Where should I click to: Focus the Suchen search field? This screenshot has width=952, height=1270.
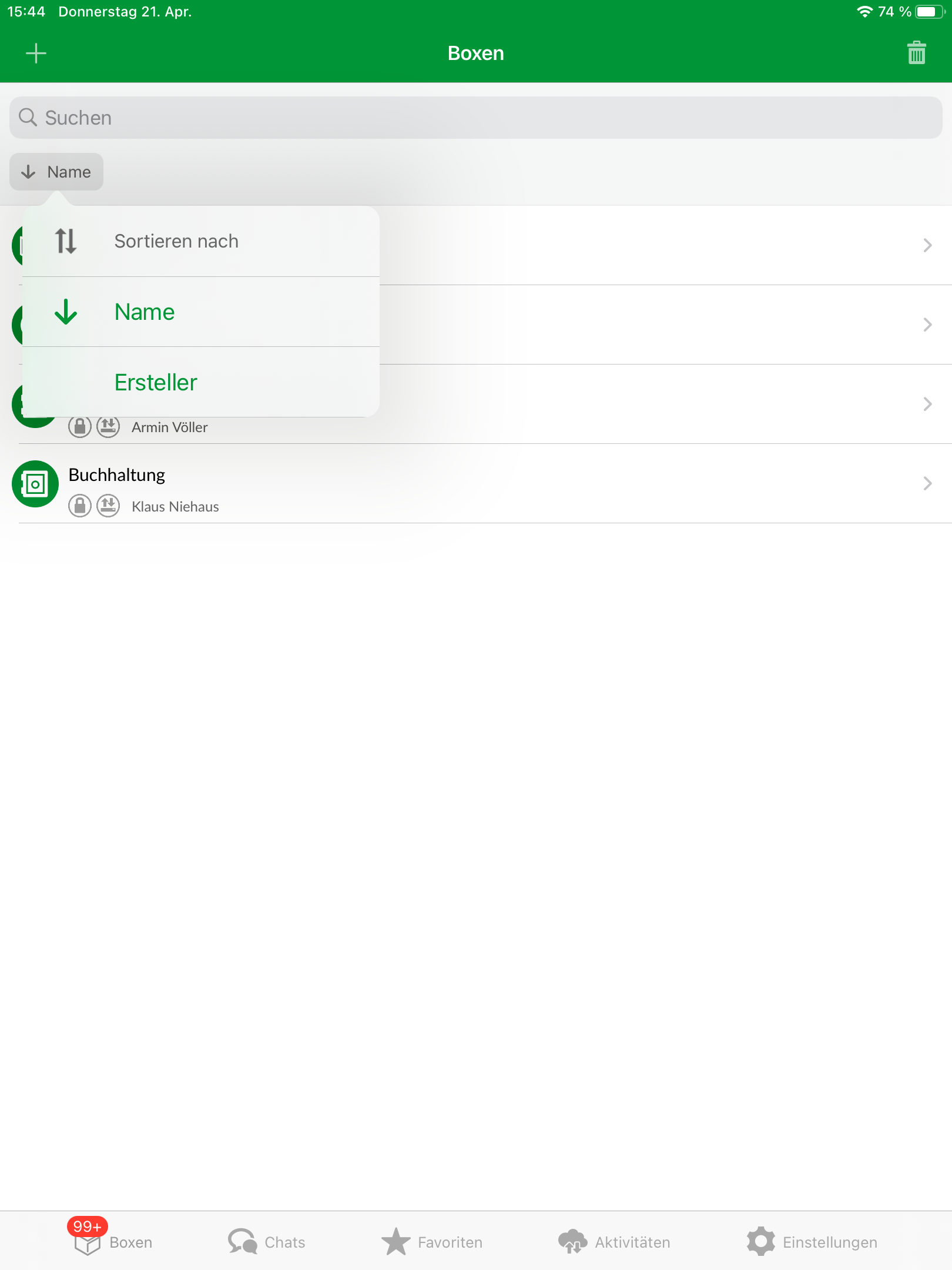coord(476,118)
